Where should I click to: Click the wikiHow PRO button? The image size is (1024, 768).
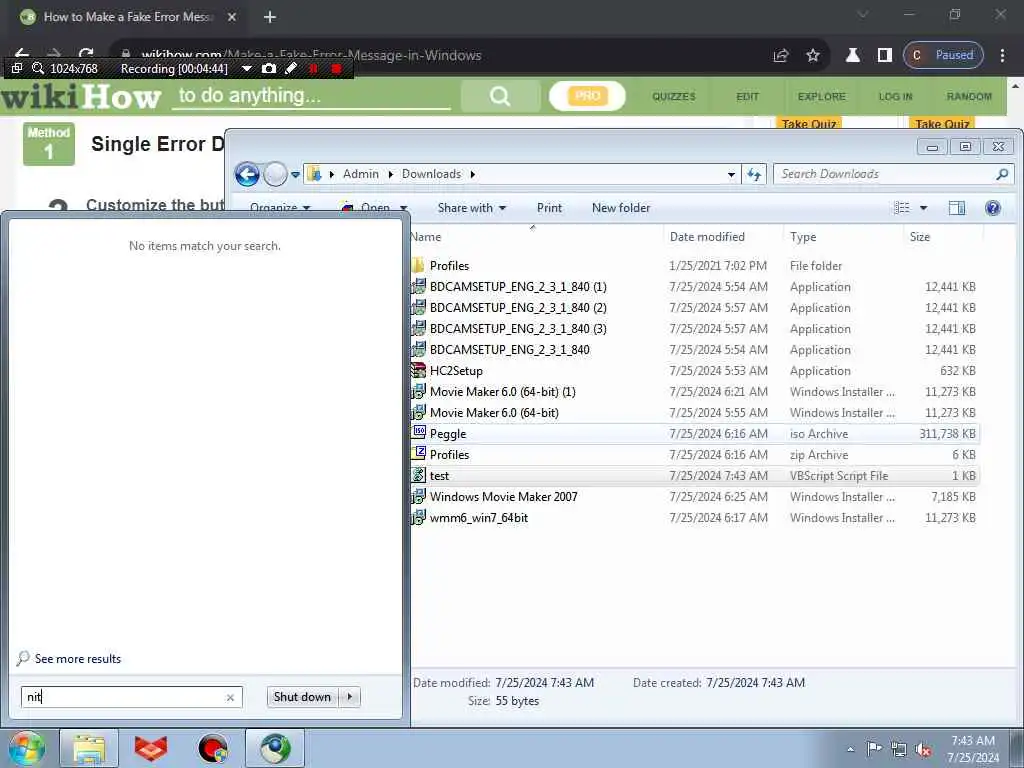click(587, 96)
